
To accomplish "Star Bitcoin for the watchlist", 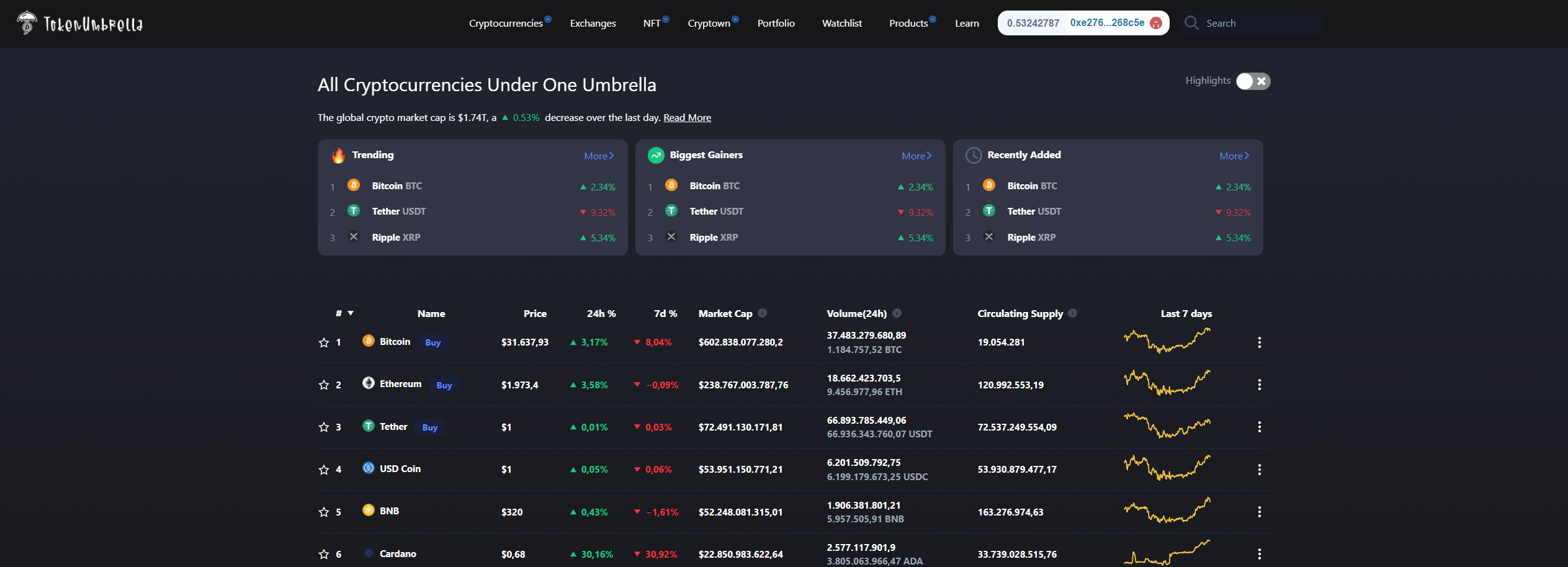I will (x=323, y=342).
